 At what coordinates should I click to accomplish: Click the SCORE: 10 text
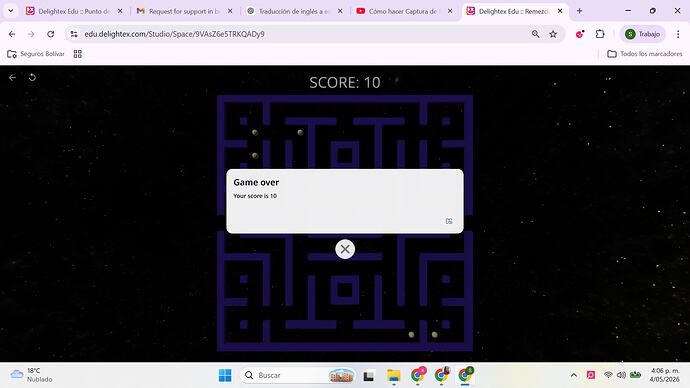coord(345,83)
